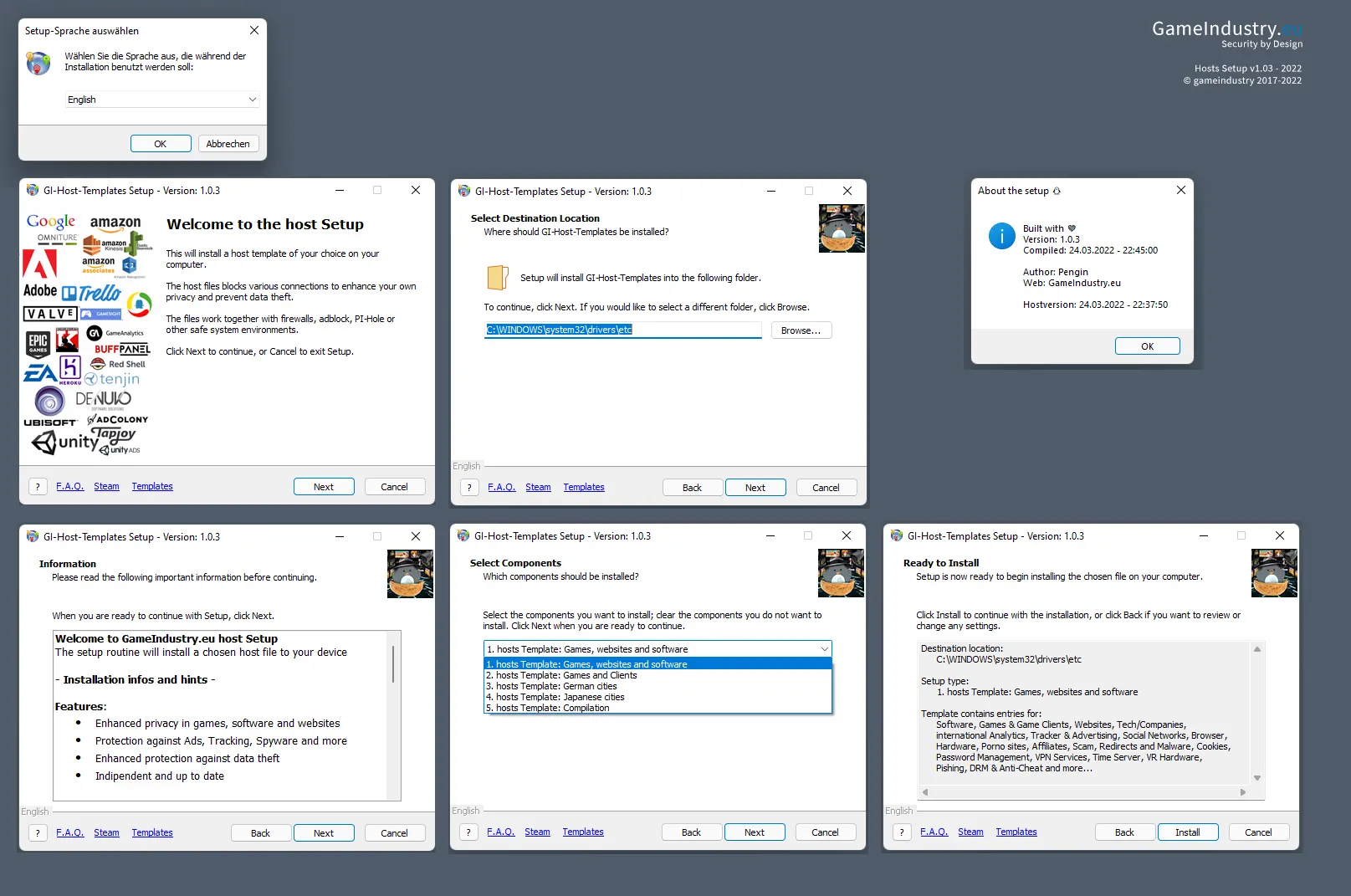The image size is (1351, 896).
Task: Click Cancel in Select Destination Location window
Action: pos(826,488)
